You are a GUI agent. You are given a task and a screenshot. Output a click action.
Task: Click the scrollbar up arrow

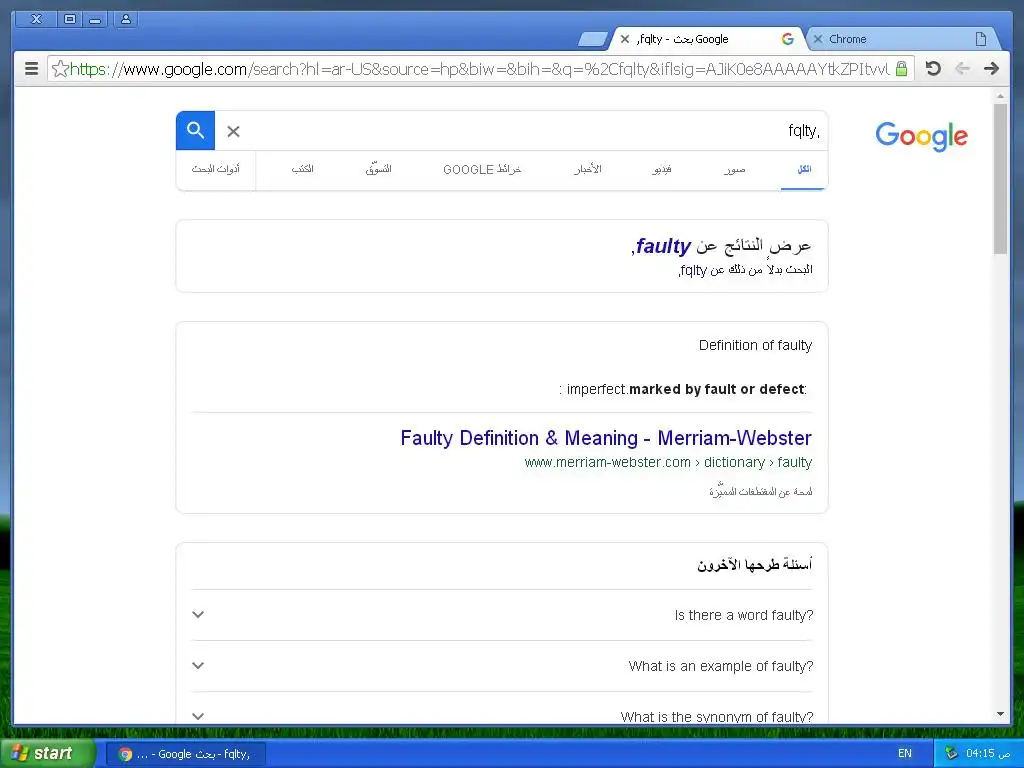pyautogui.click(x=1000, y=96)
